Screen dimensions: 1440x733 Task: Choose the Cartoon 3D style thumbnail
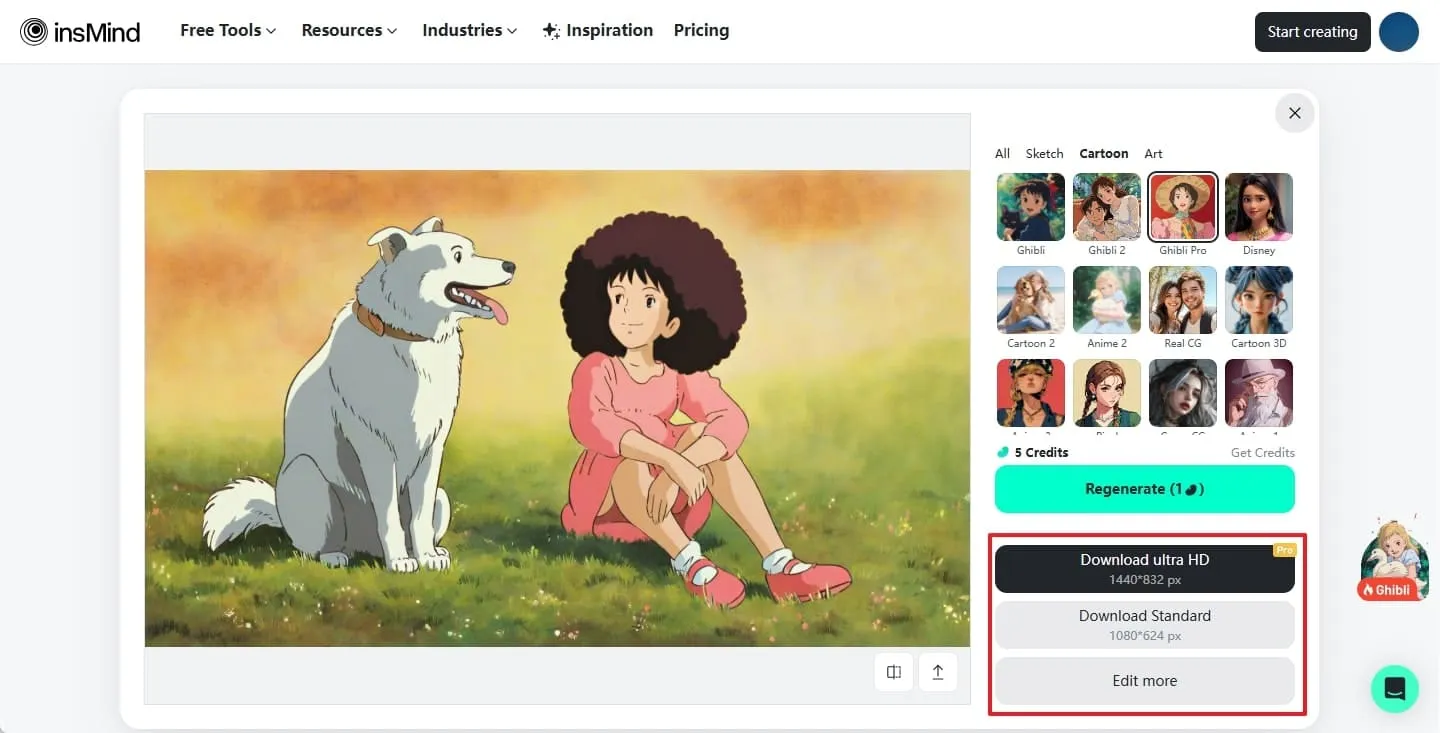tap(1259, 300)
